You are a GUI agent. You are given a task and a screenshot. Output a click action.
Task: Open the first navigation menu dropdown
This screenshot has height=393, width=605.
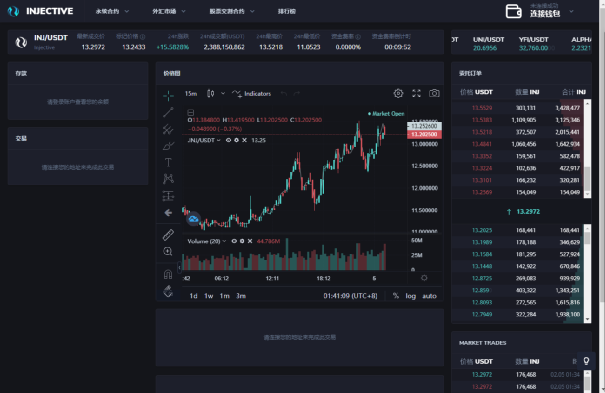pos(112,12)
